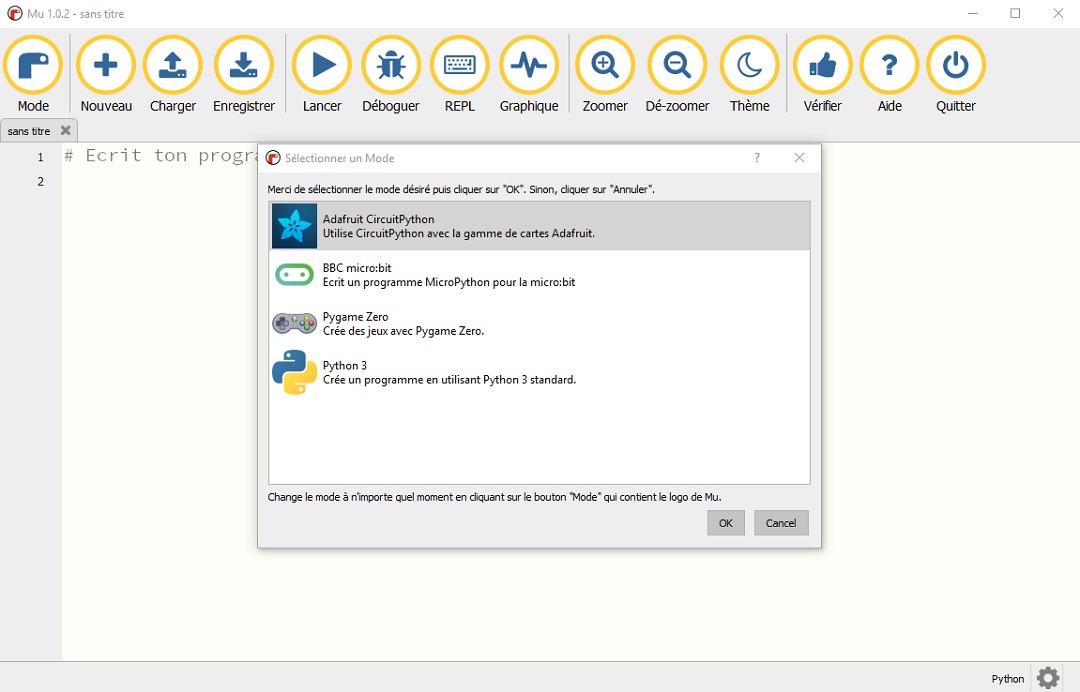Click the Python label in the status bar
Viewport: 1080px width, 692px height.
click(1007, 679)
